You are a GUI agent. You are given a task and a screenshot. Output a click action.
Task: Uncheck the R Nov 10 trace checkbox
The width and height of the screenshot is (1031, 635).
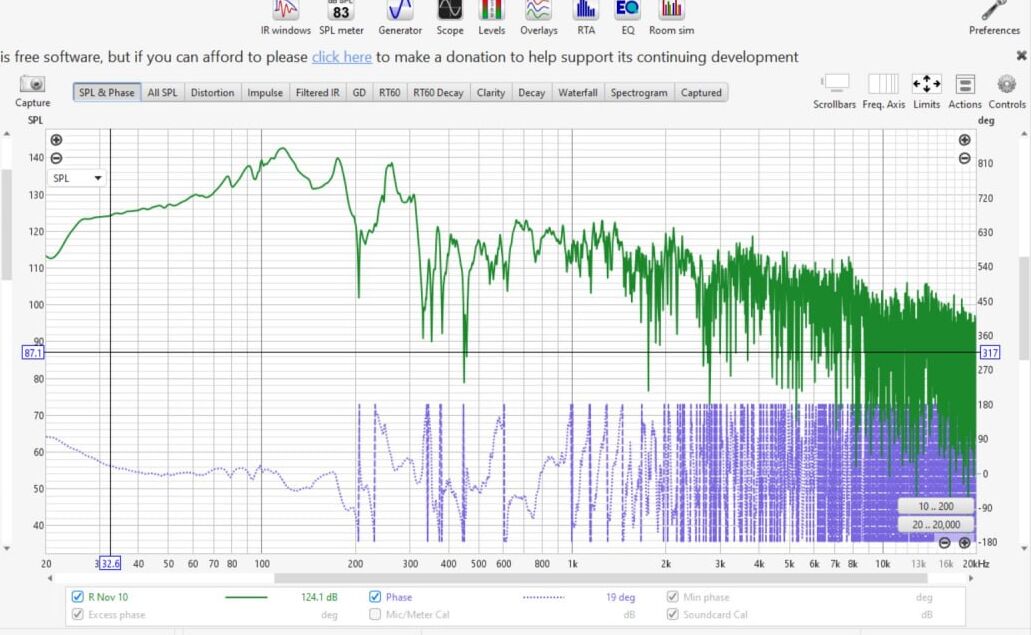78,597
